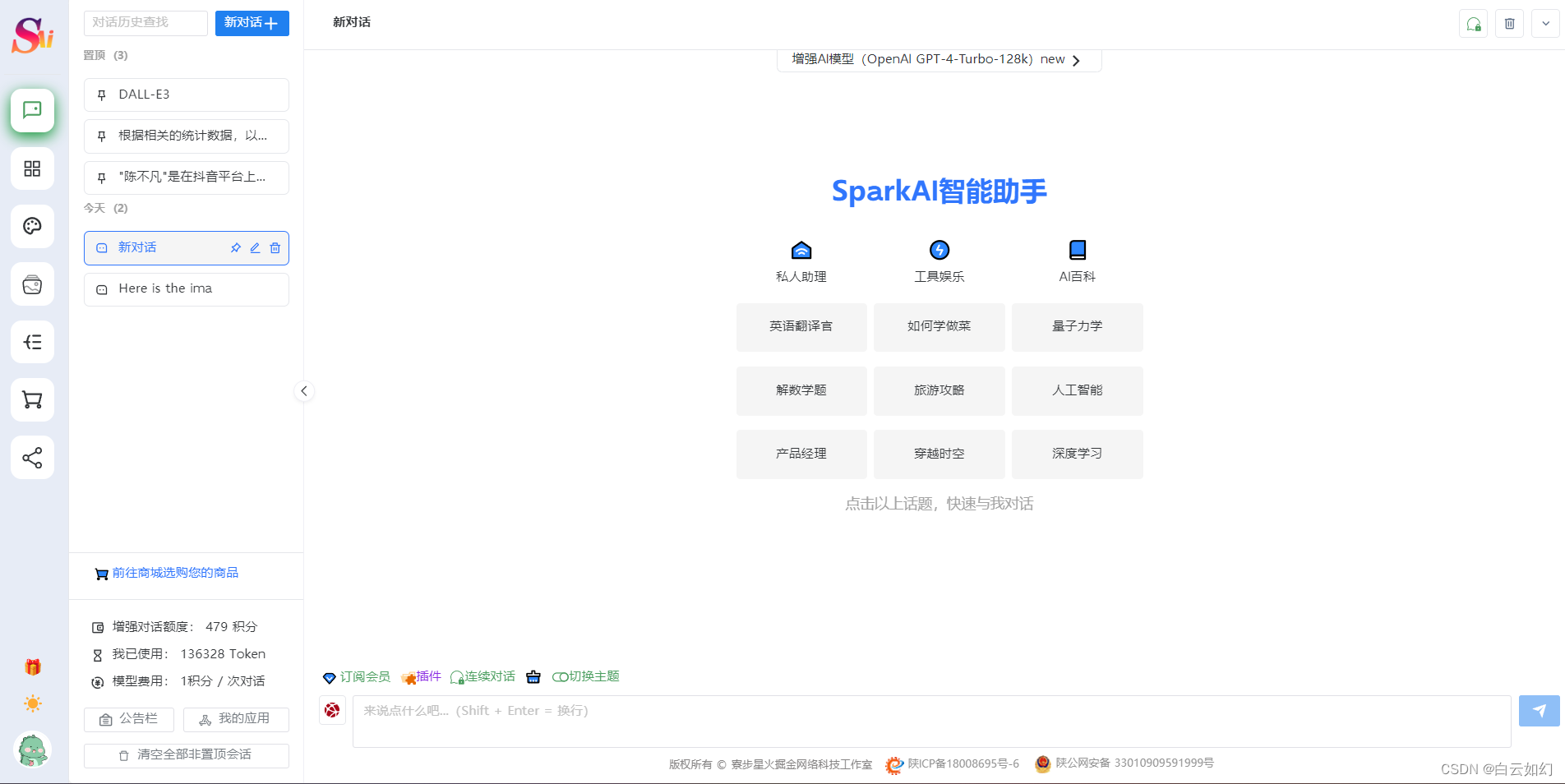Select the 私人助理 category tab
1565x784 pixels.
pos(801,262)
